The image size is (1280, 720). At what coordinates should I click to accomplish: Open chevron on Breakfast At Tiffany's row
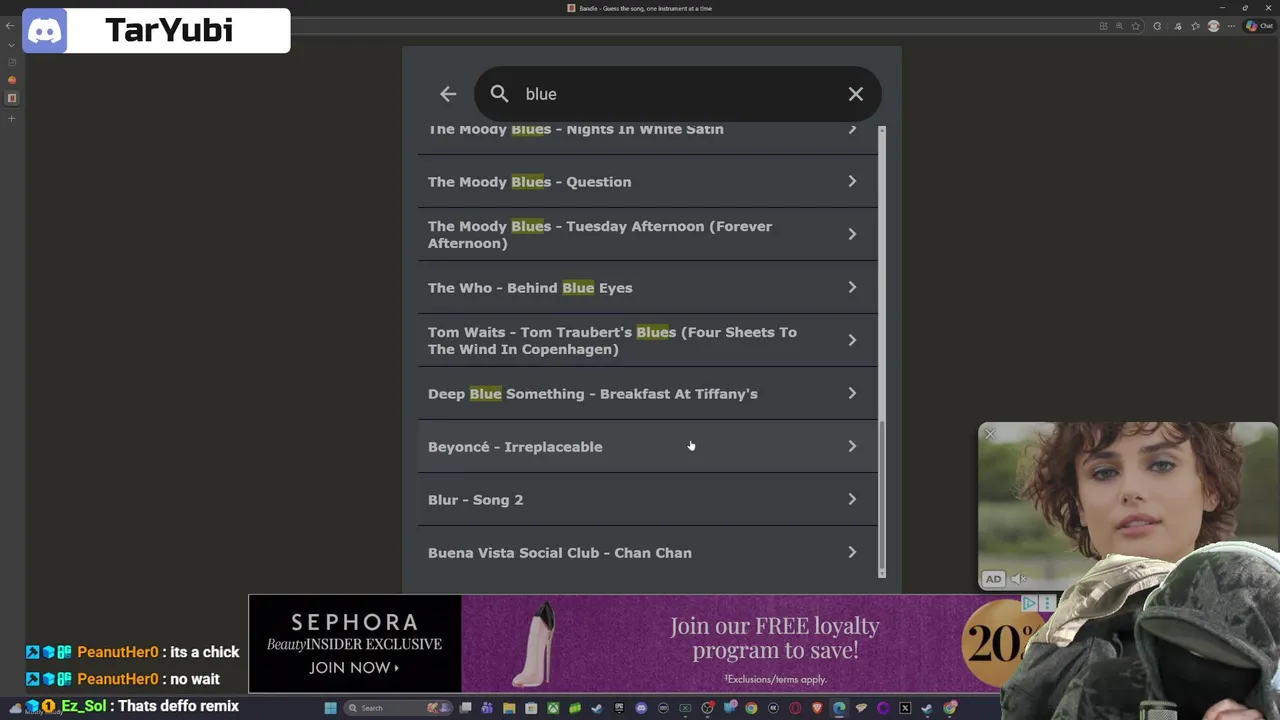coord(852,393)
